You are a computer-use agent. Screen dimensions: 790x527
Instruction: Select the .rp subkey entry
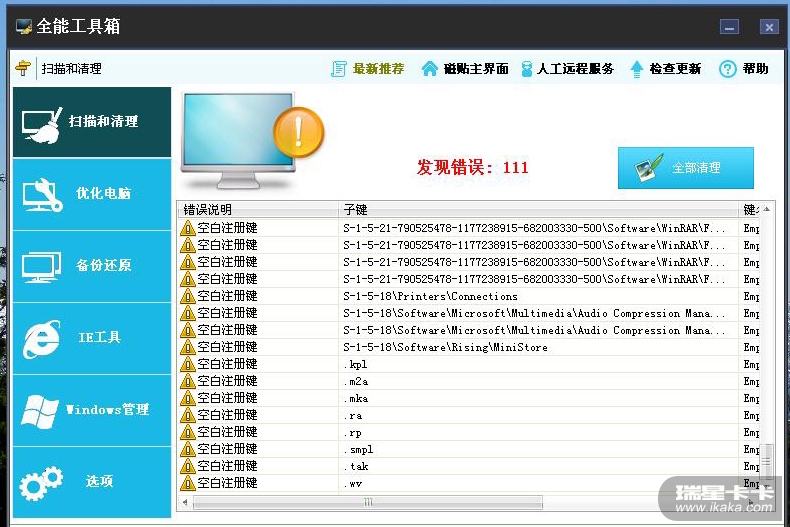point(353,433)
